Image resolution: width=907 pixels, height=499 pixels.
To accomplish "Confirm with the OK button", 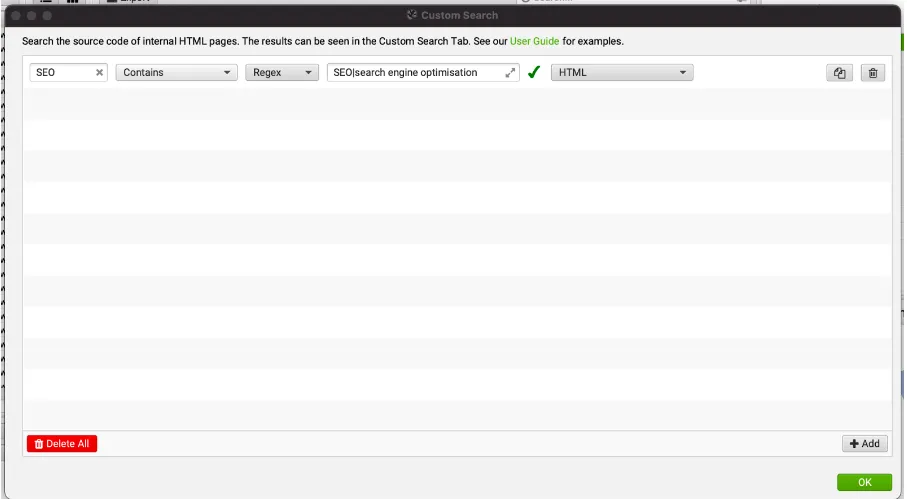I will (864, 482).
